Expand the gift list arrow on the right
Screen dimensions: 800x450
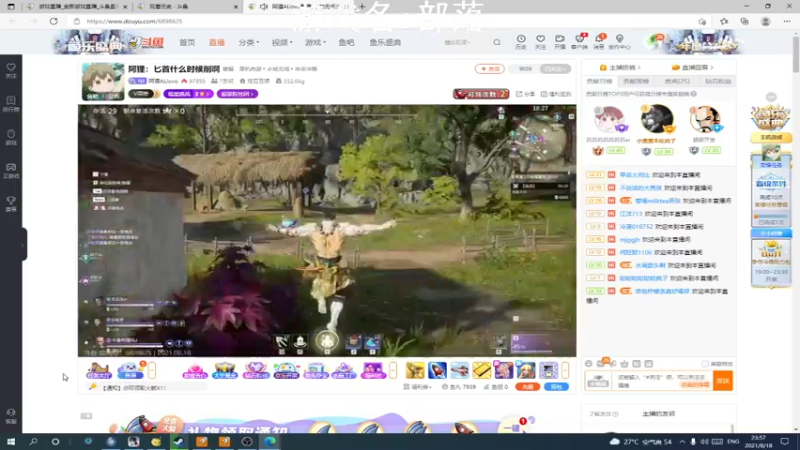point(565,370)
